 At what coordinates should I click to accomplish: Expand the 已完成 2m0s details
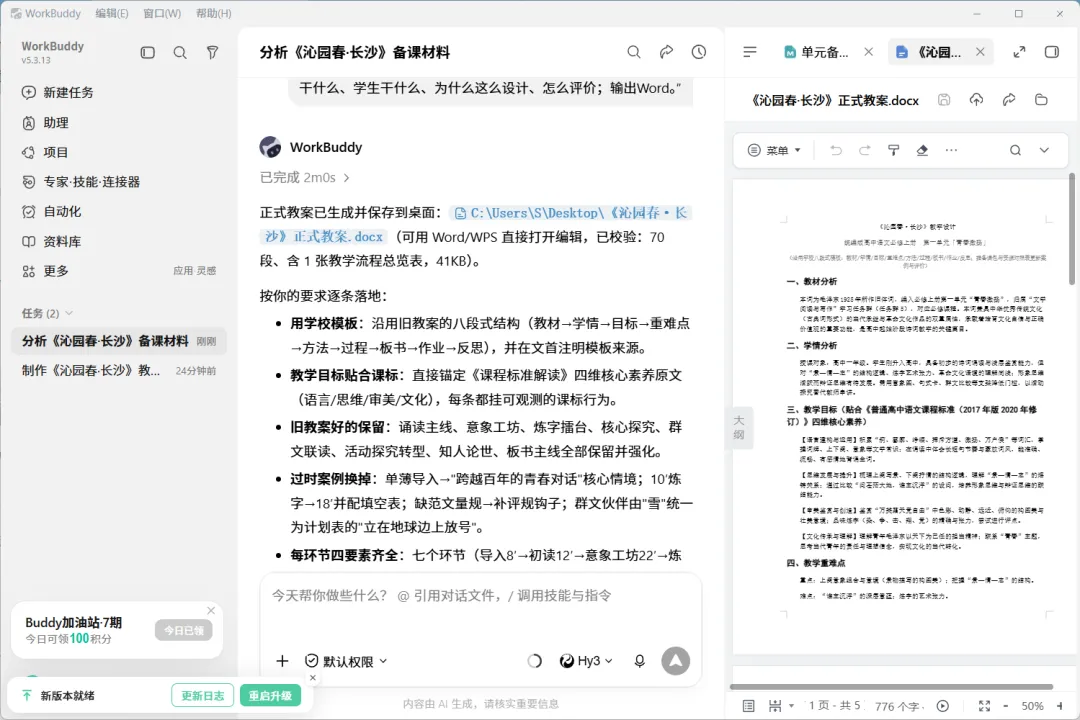(305, 178)
